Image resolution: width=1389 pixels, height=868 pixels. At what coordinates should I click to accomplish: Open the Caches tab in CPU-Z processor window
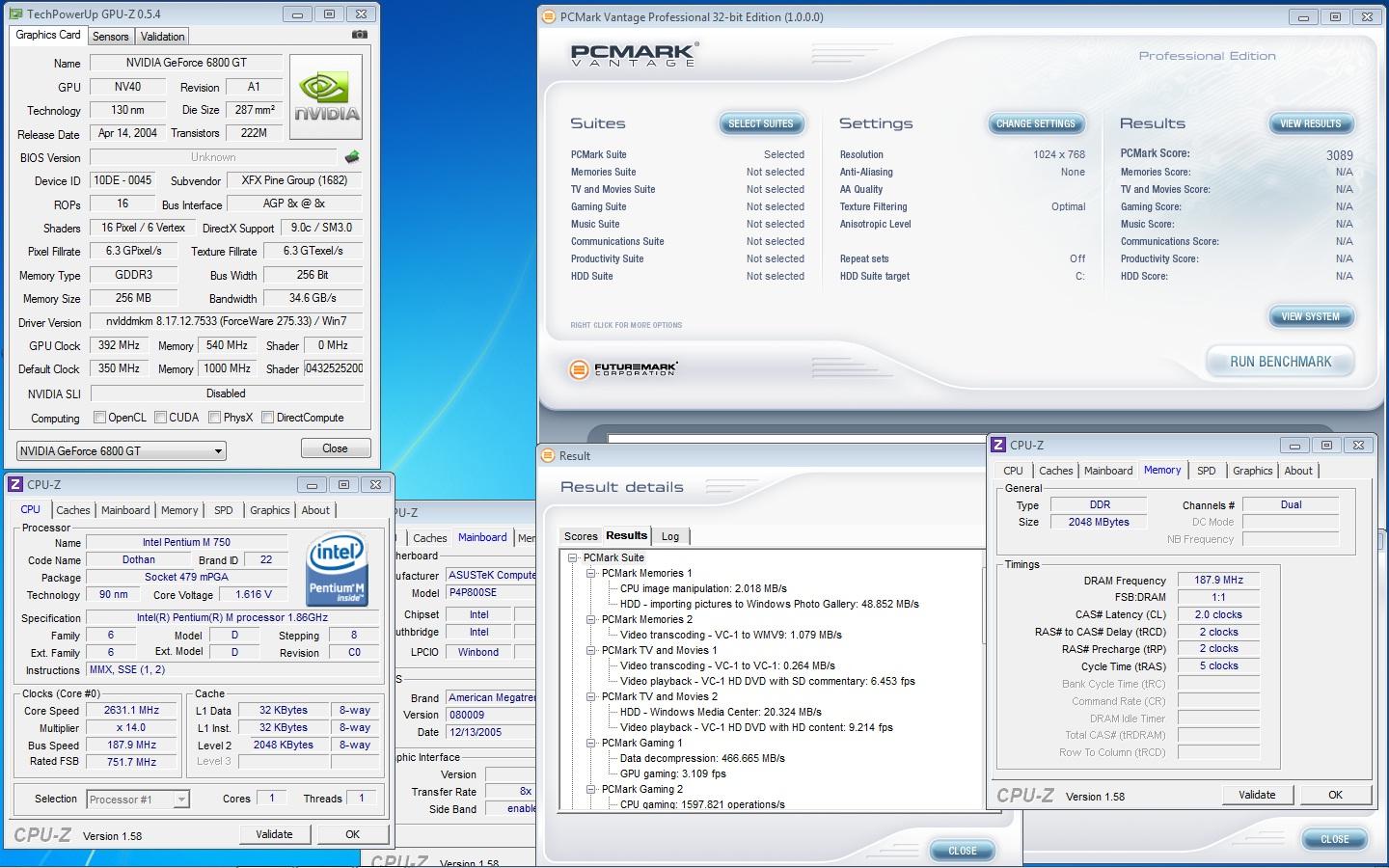tap(72, 510)
